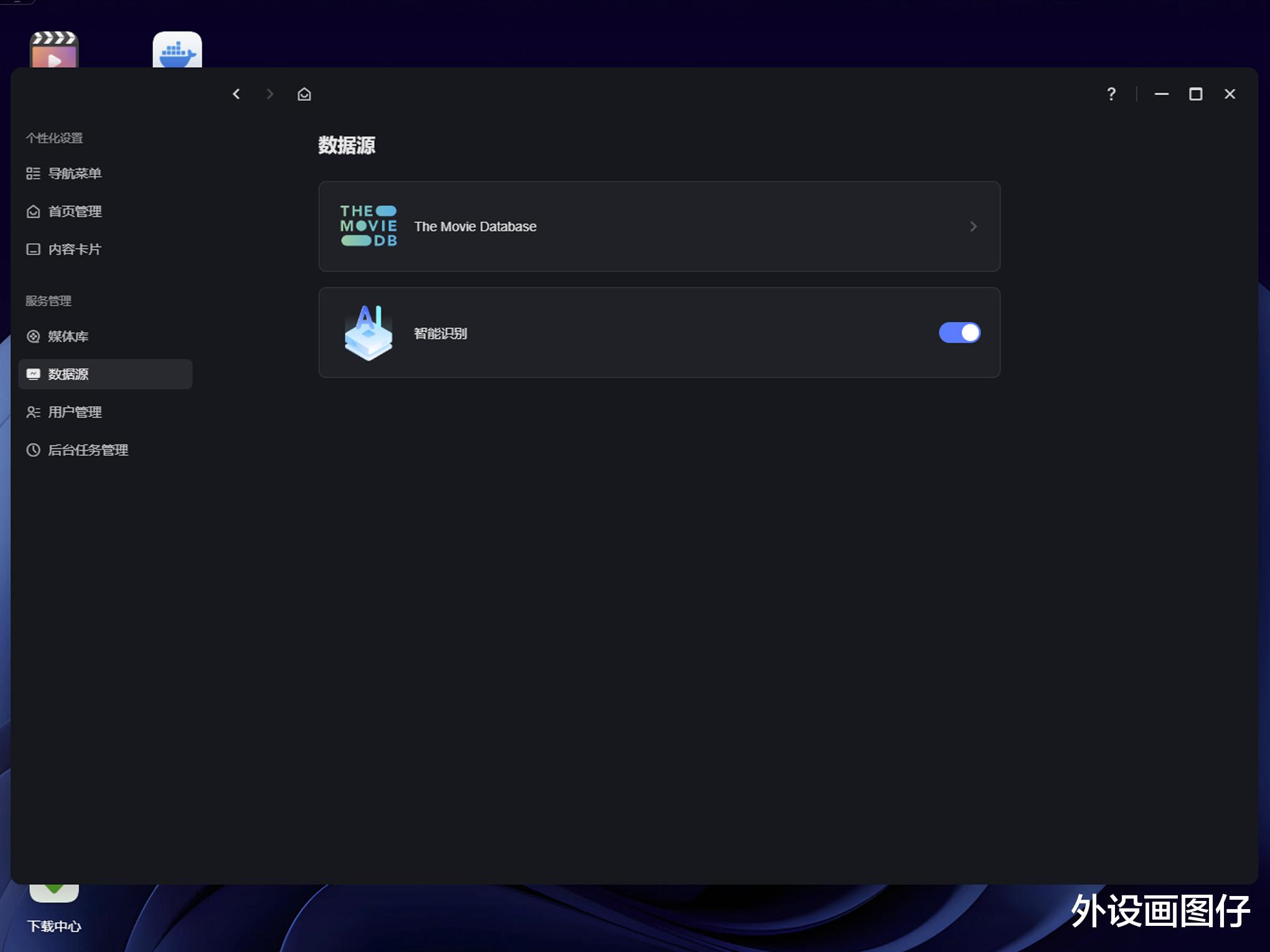Open 导航菜单 in sidebar
This screenshot has width=1270, height=952.
75,174
